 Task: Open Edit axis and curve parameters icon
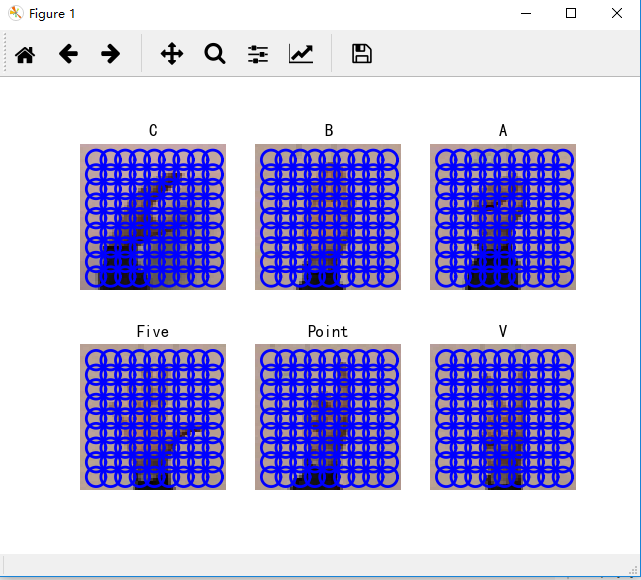pyautogui.click(x=301, y=54)
